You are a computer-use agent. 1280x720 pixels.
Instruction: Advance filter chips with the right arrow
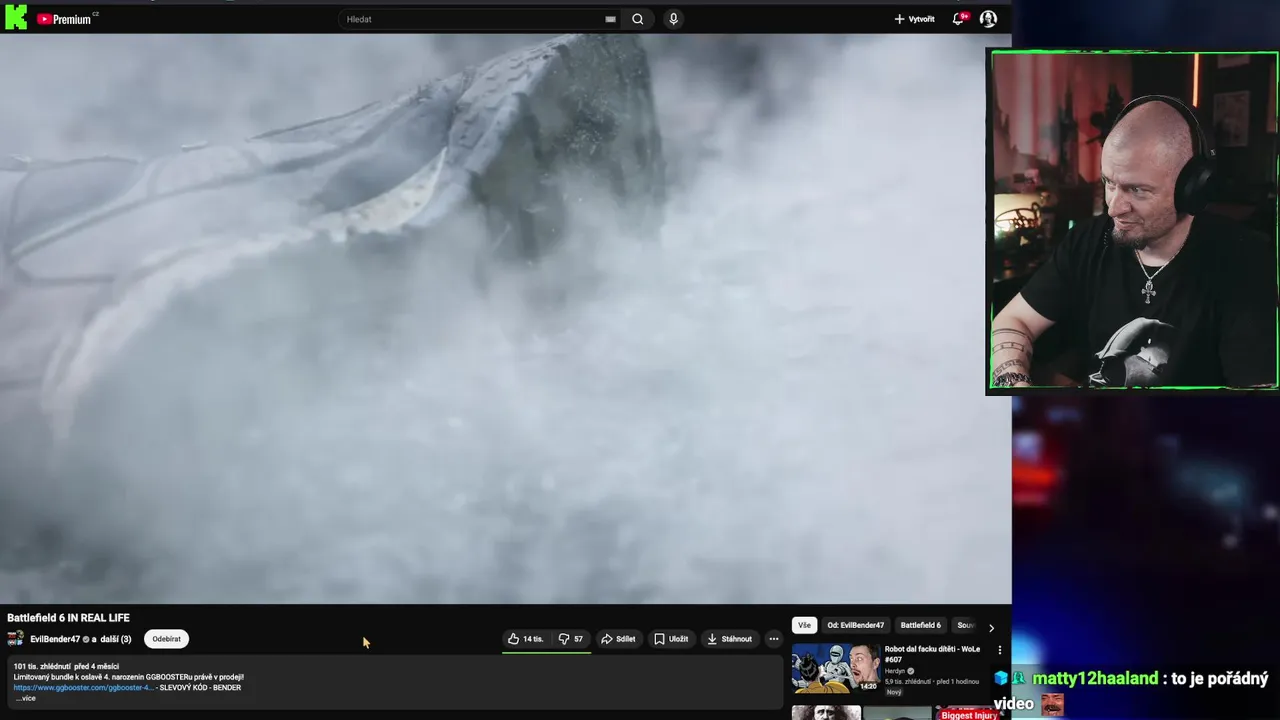[991, 627]
